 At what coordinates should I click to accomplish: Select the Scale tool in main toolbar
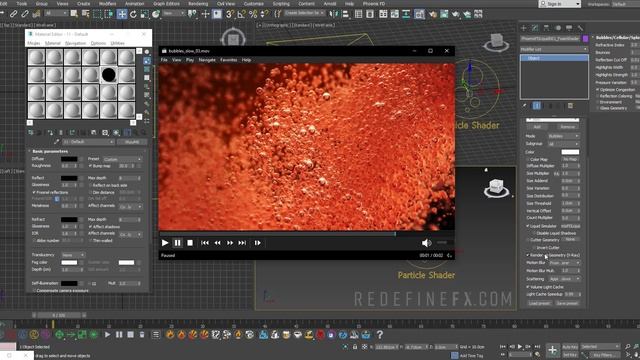point(144,14)
